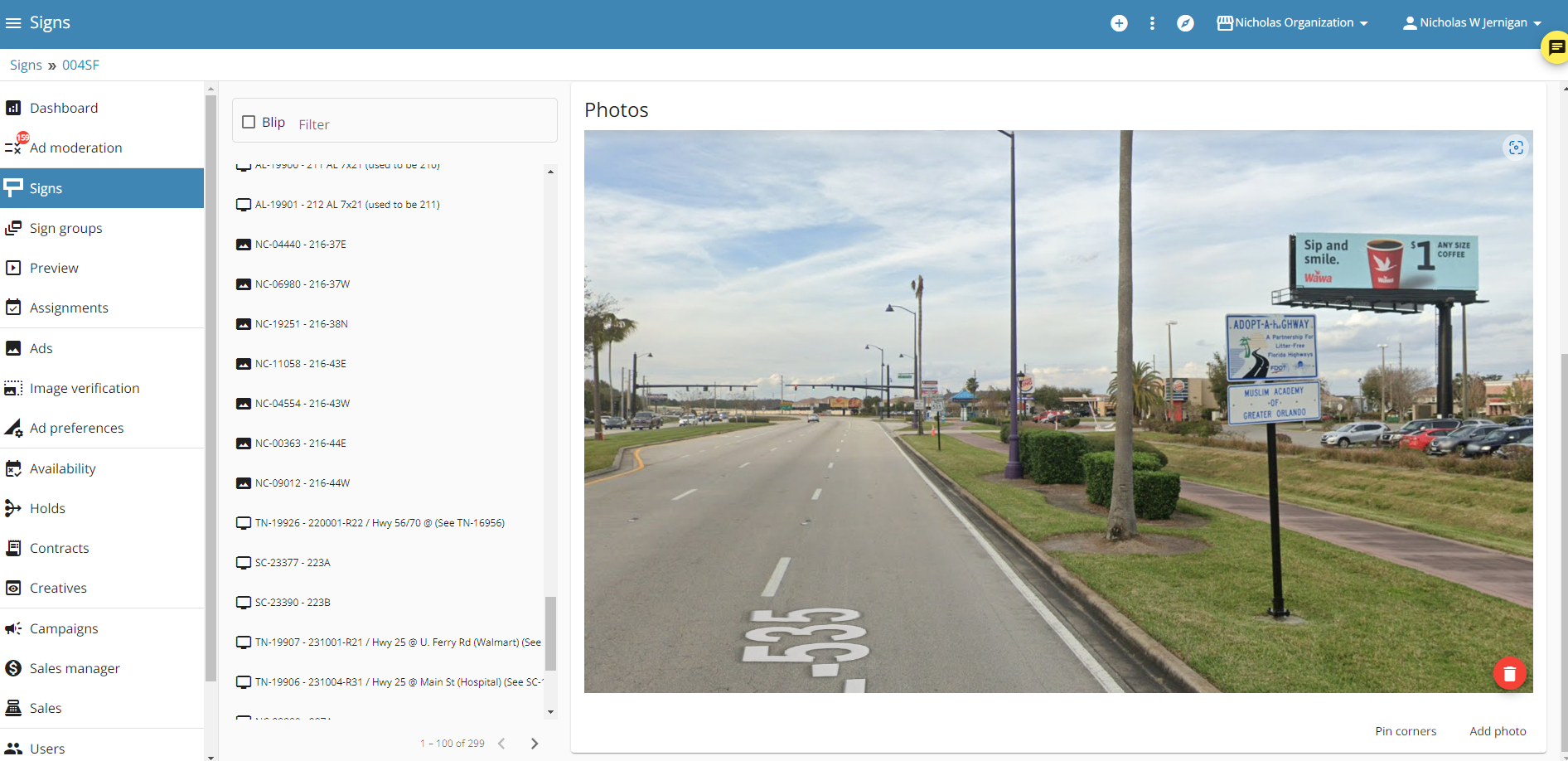Click the Image verification sidebar icon
The height and width of the screenshot is (761, 1568).
13,388
